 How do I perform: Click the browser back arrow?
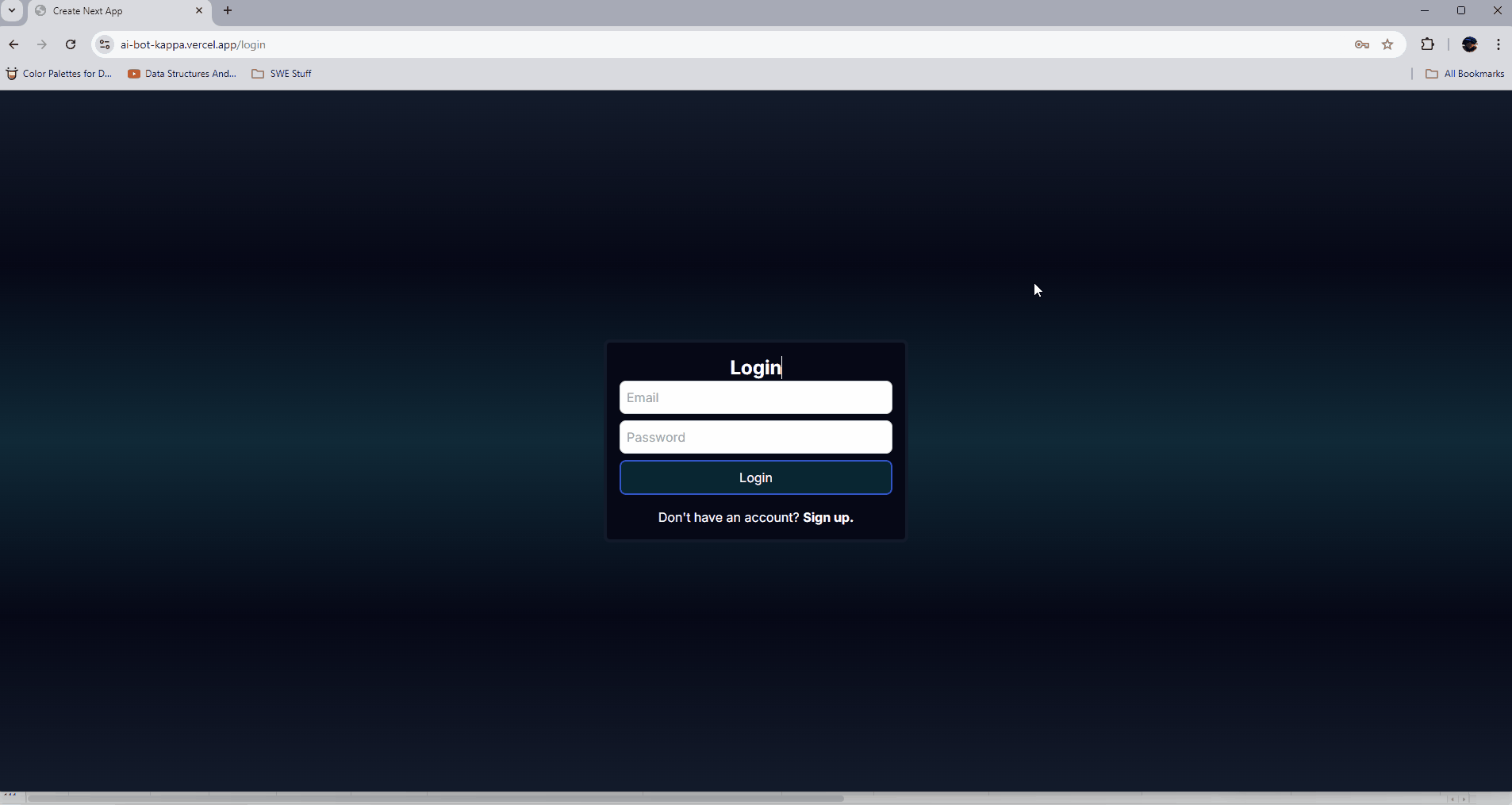pyautogui.click(x=13, y=44)
